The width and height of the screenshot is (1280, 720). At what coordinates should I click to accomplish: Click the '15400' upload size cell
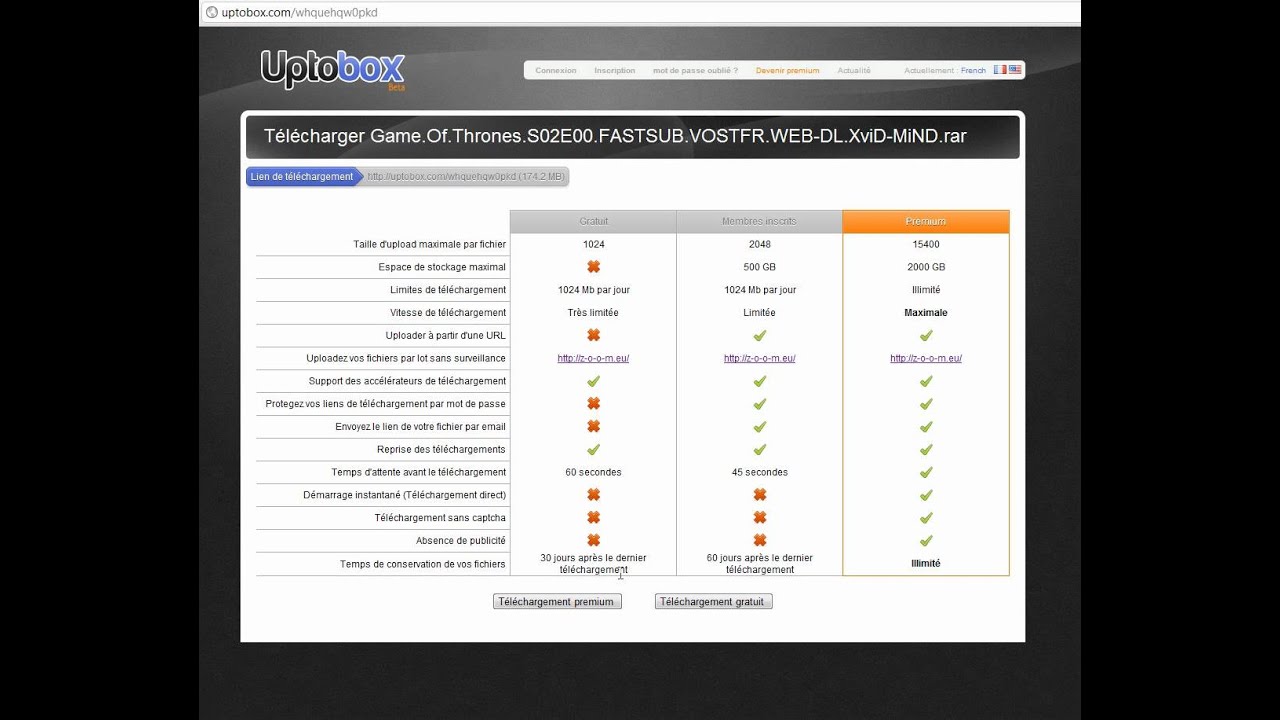point(926,244)
